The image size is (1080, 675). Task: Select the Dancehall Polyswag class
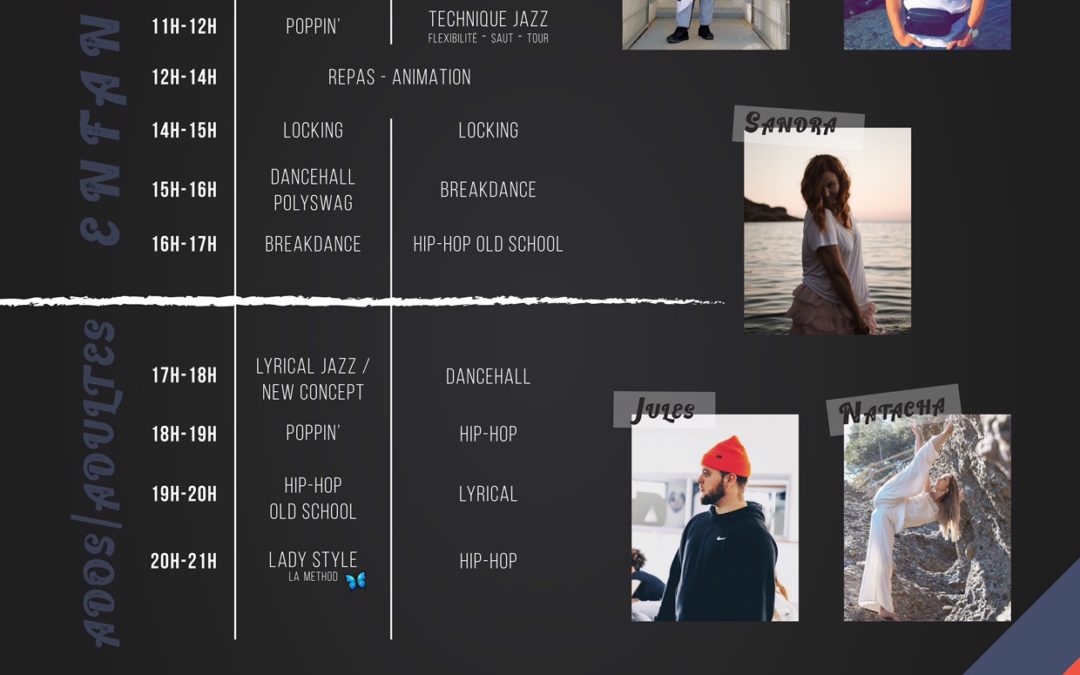(x=313, y=190)
